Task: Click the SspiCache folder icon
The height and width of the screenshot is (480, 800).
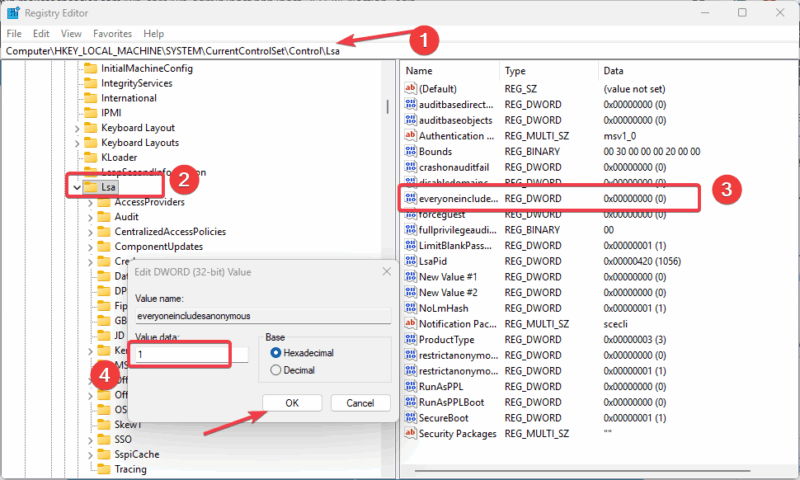Action: (x=104, y=454)
